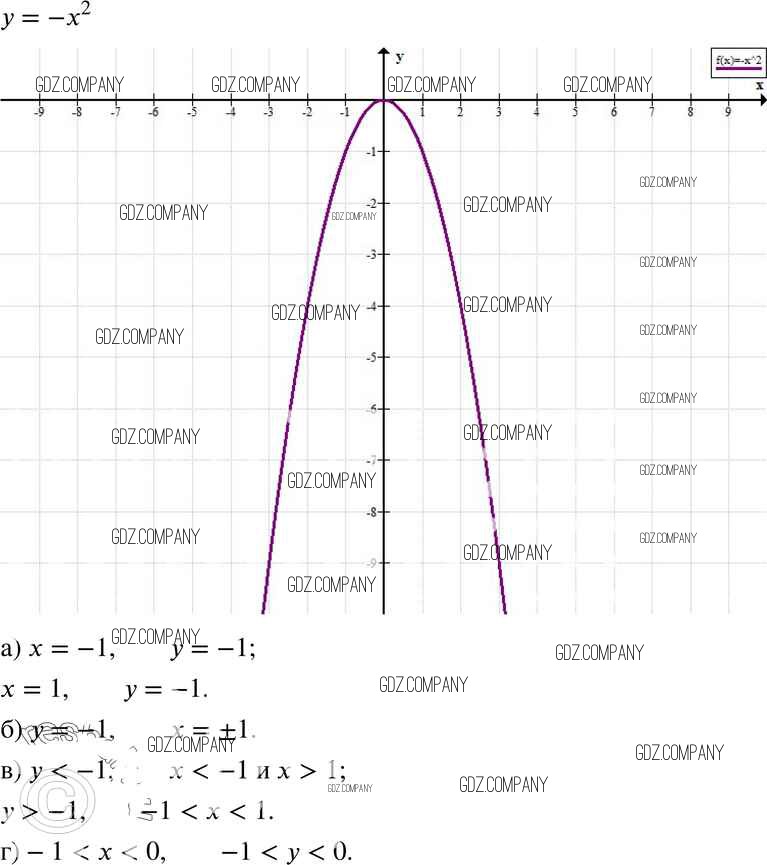Click the 'y' axis label
The image size is (767, 865).
(400, 56)
